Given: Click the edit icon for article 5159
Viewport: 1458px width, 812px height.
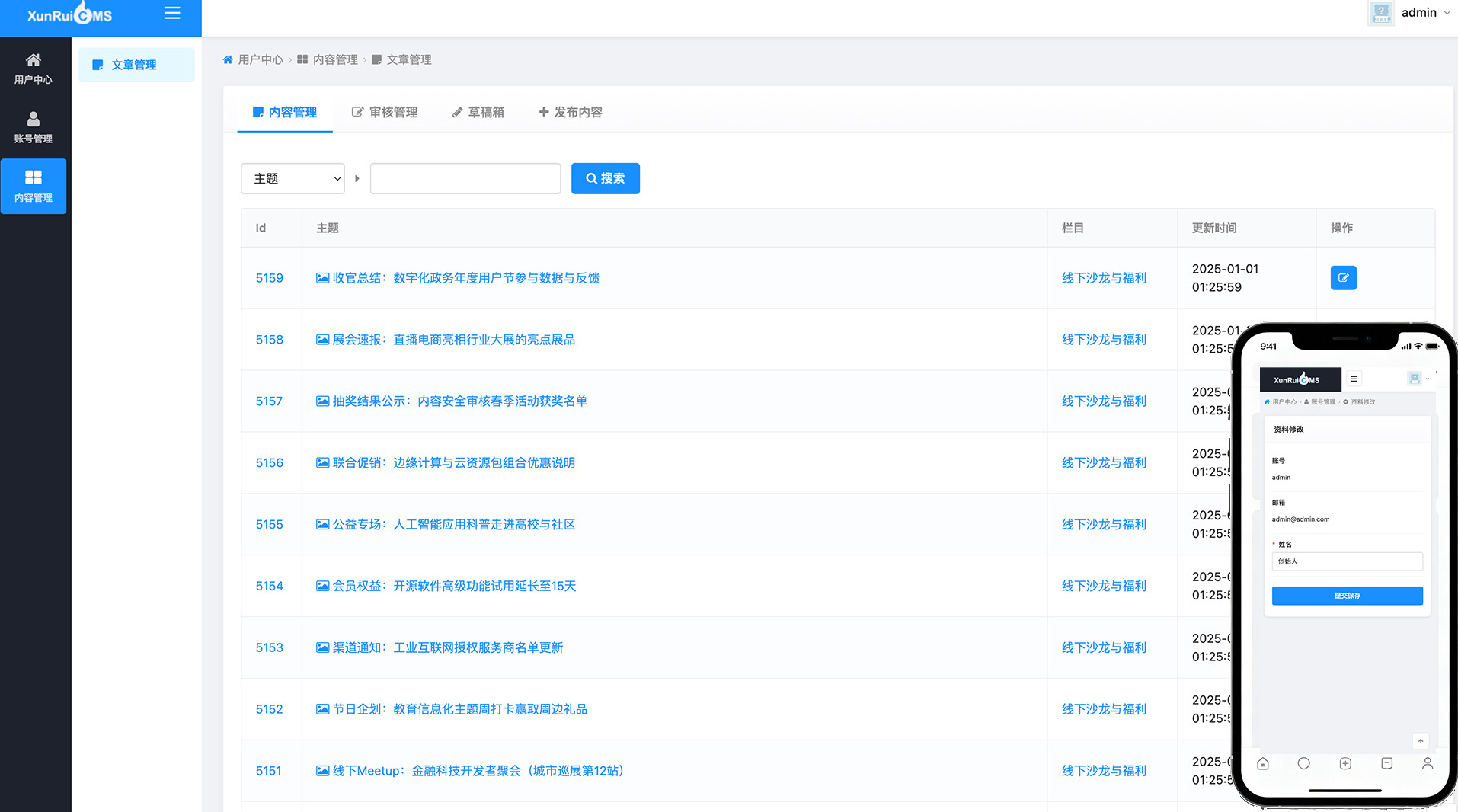Looking at the screenshot, I should click(1343, 278).
